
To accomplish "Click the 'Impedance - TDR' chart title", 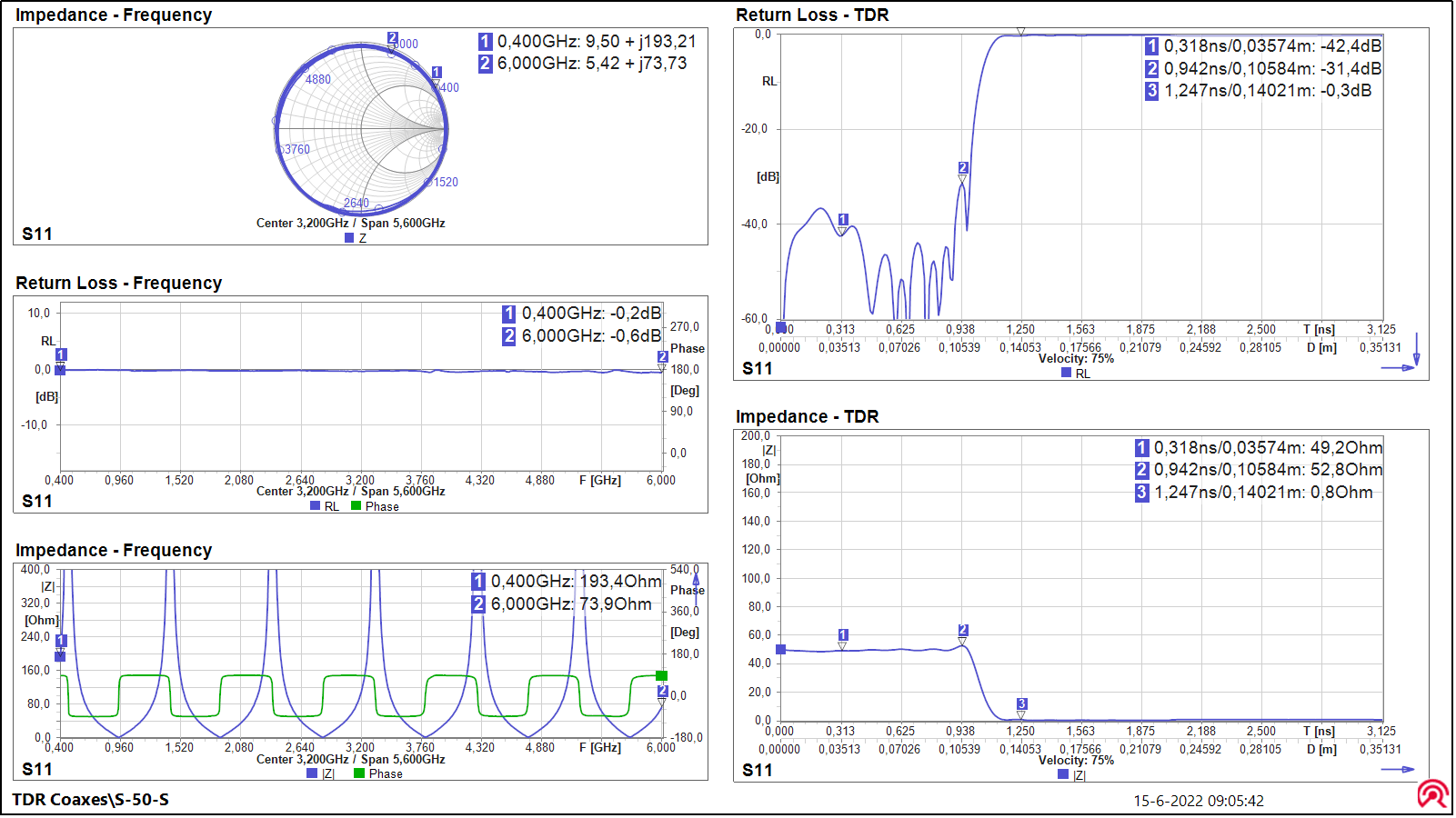I will point(807,416).
